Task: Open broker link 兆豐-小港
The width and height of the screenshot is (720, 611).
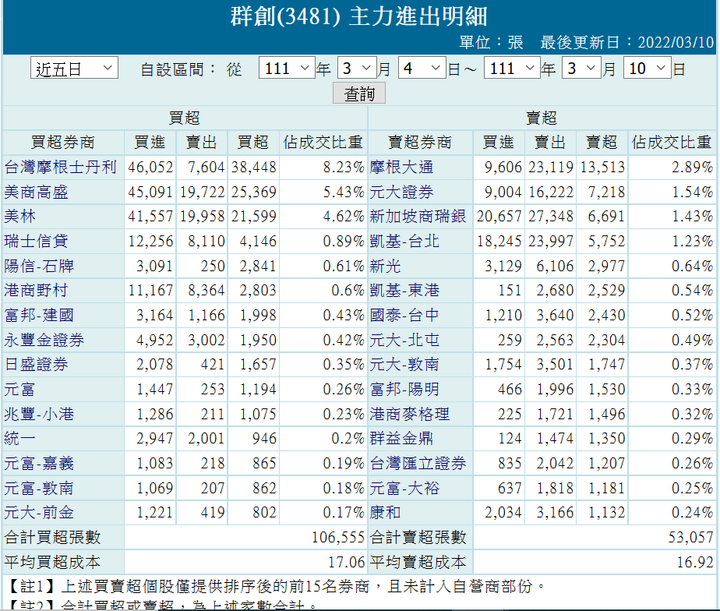Action: pyautogui.click(x=39, y=414)
